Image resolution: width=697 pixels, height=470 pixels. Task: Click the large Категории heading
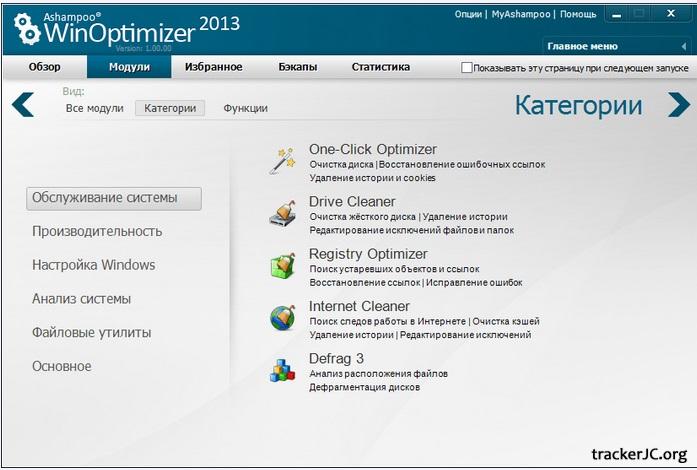point(579,106)
